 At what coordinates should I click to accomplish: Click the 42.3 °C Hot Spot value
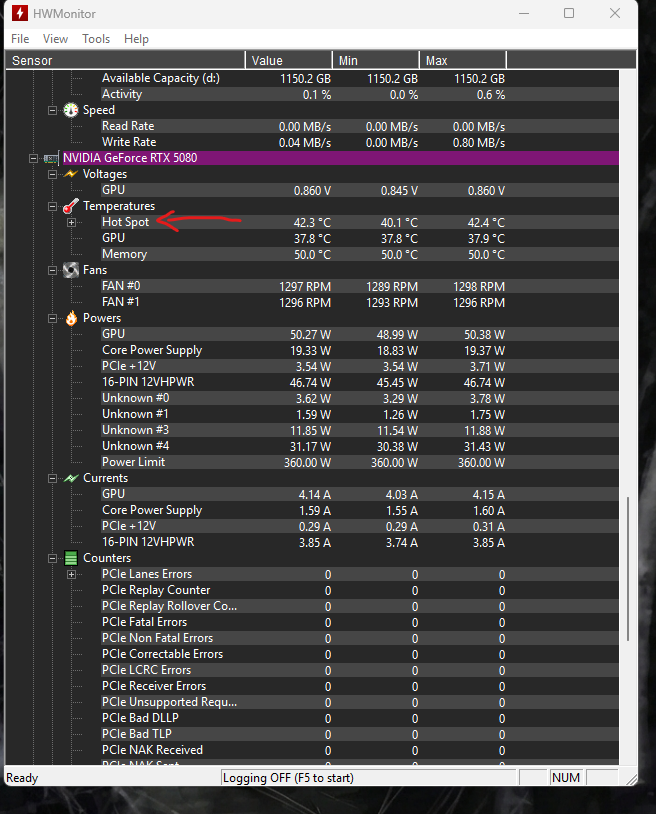[312, 223]
